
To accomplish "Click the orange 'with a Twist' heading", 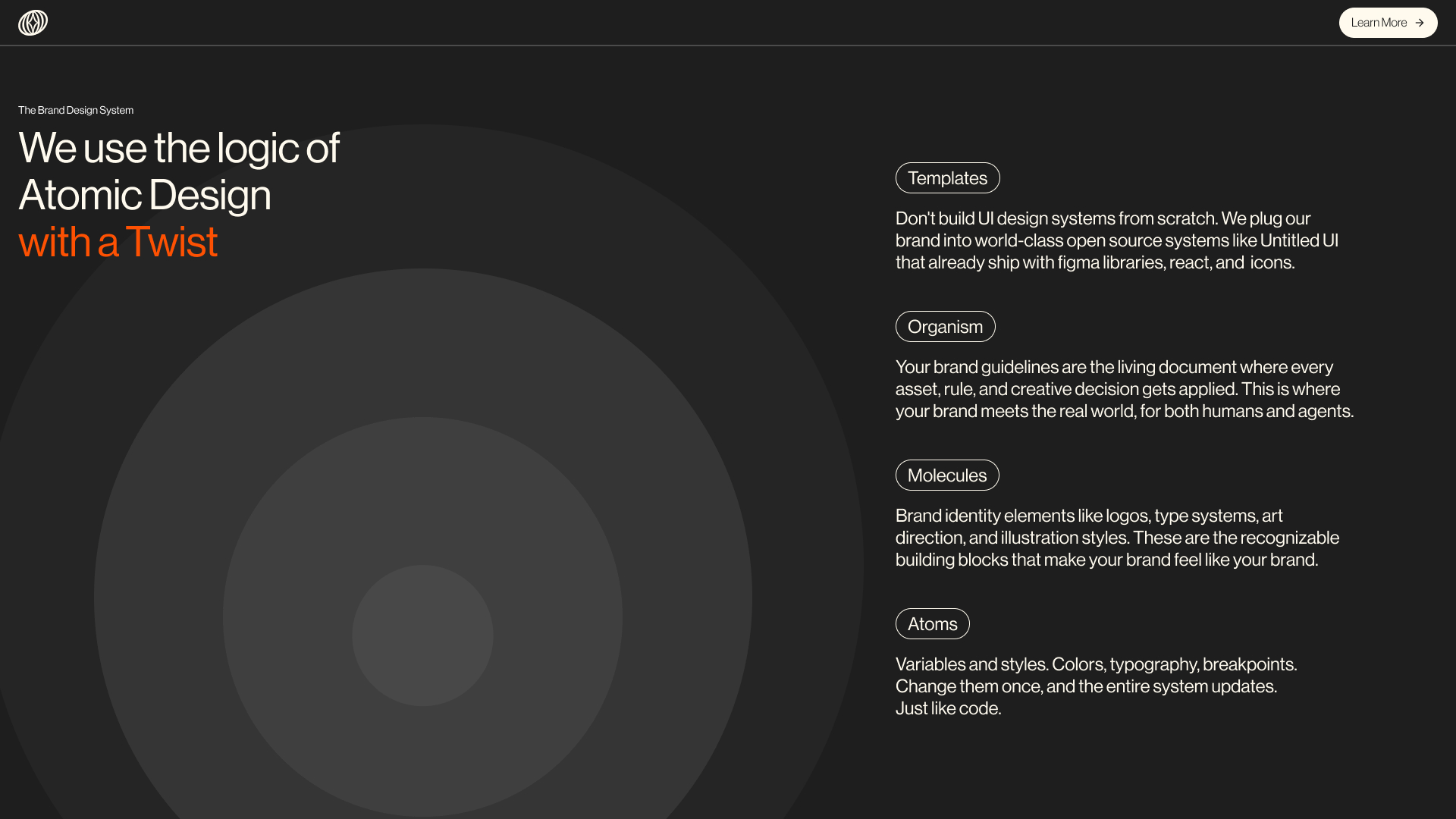I will click(x=118, y=242).
